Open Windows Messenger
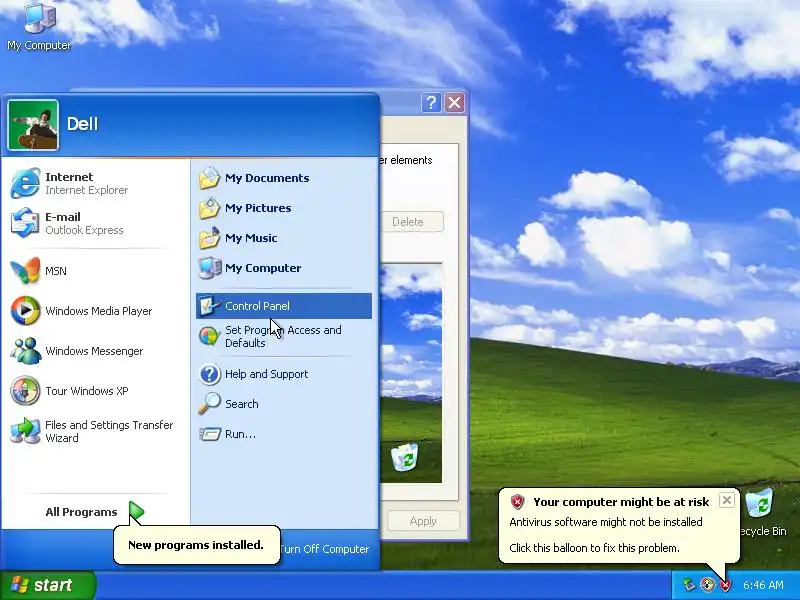Viewport: 800px width, 600px height. click(94, 351)
